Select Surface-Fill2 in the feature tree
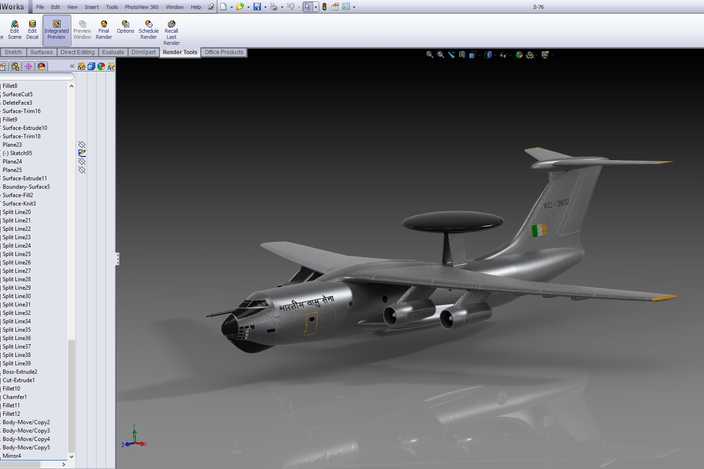 [x=18, y=195]
